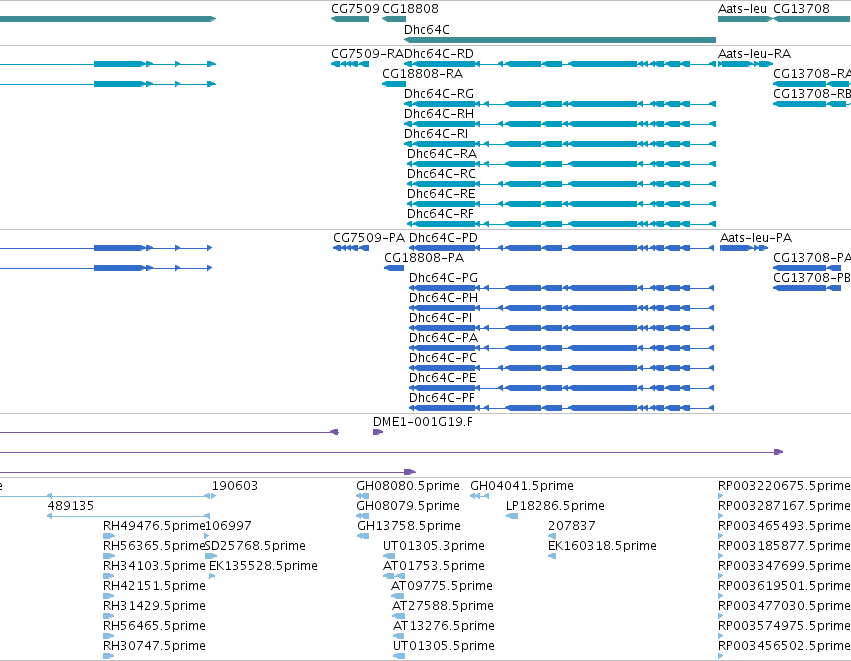This screenshot has width=851, height=661.
Task: Select the 489135 feature label
Action: click(x=71, y=506)
